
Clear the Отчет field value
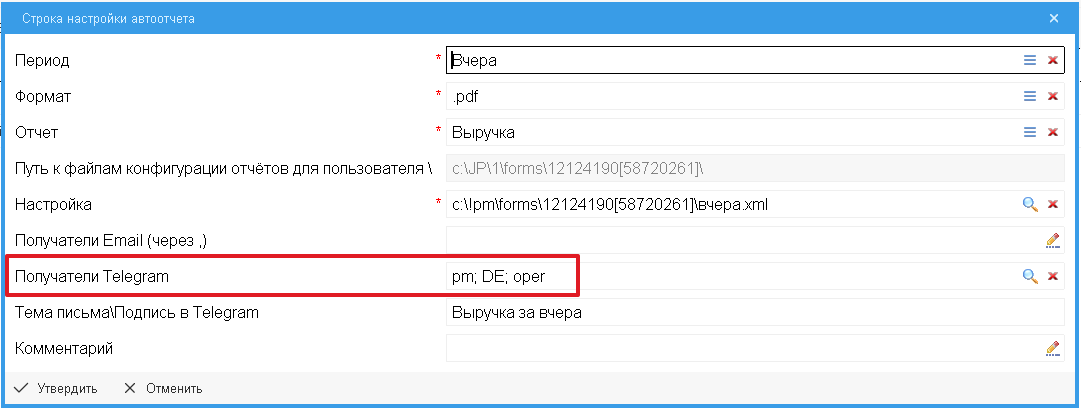click(1052, 132)
